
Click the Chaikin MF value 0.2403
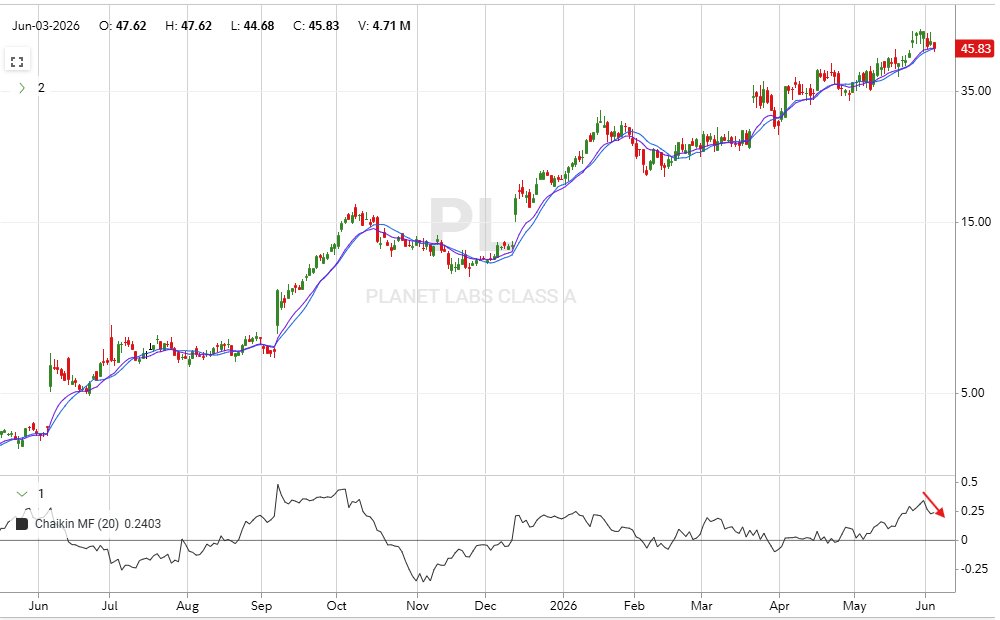(143, 524)
